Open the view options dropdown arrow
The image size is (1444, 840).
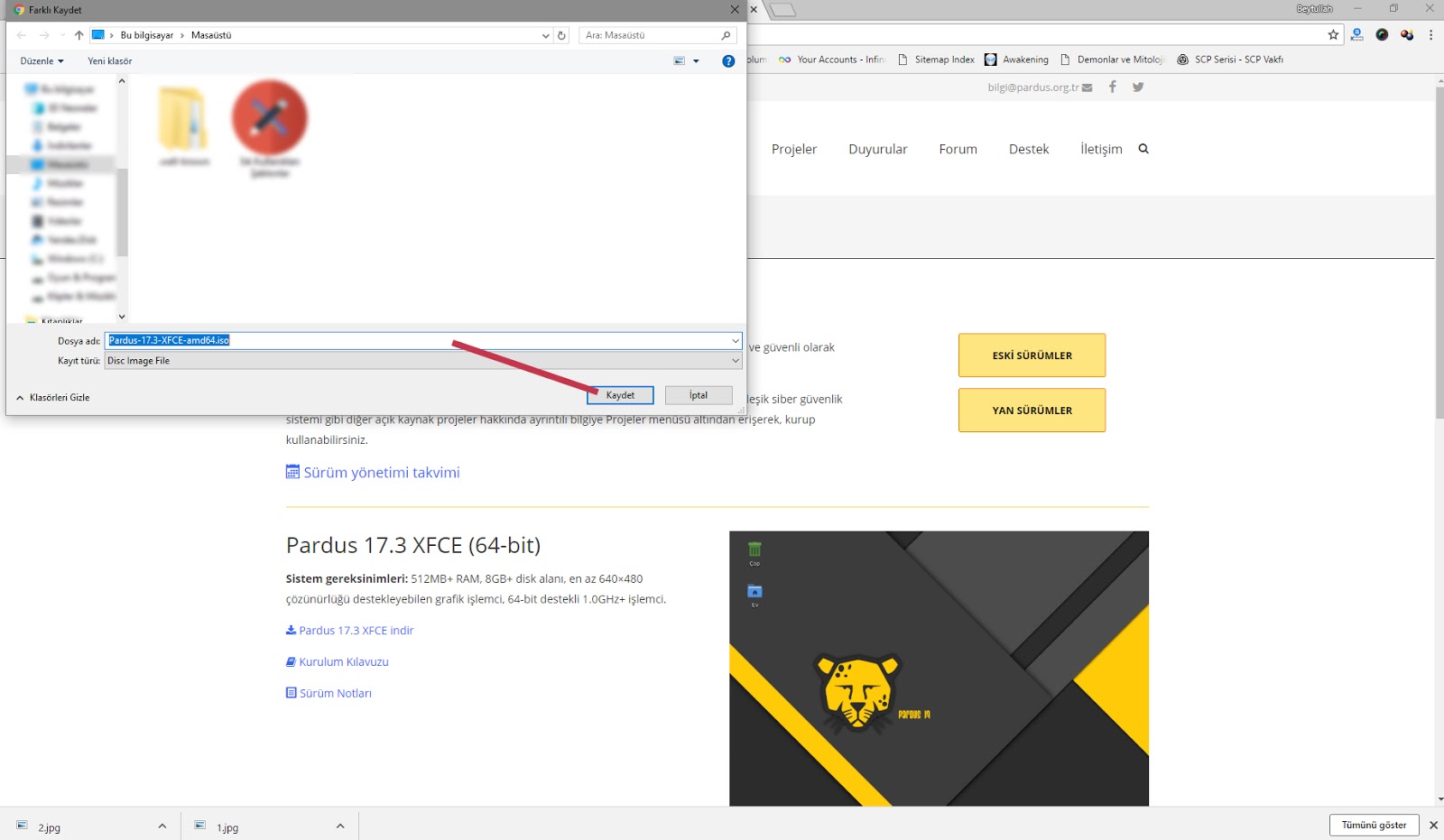click(x=696, y=61)
